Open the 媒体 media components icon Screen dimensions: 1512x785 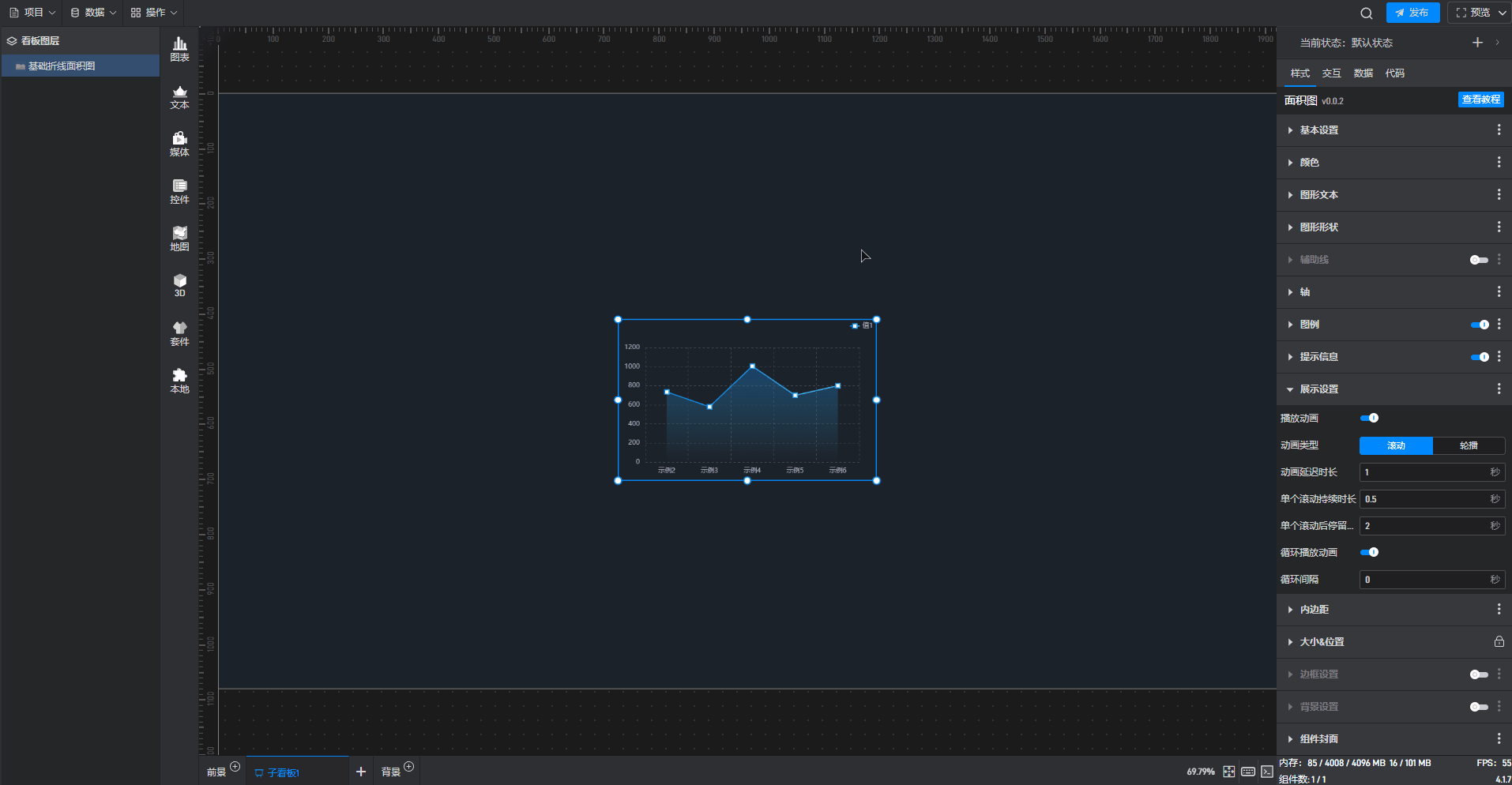coord(179,144)
